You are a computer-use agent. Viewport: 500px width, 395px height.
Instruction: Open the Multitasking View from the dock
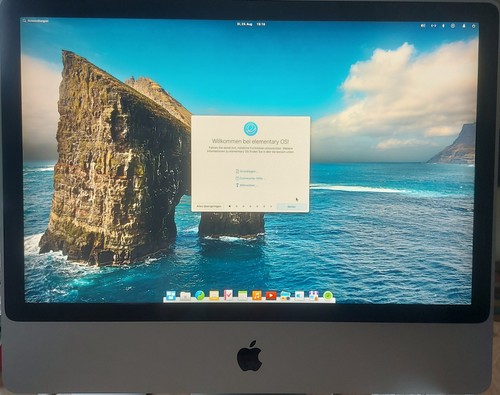click(x=171, y=295)
